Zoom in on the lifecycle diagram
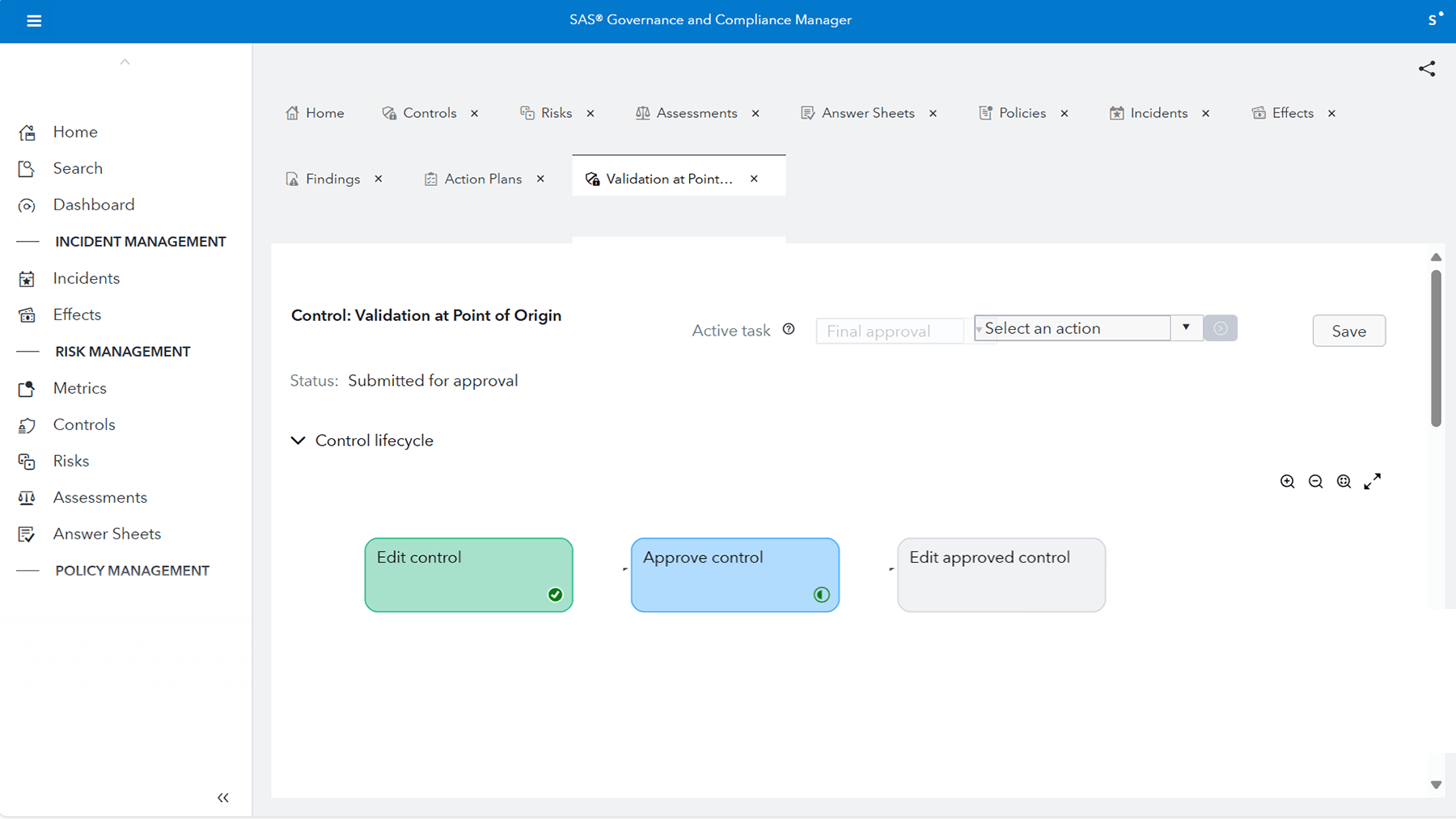The width and height of the screenshot is (1456, 819). (x=1288, y=481)
